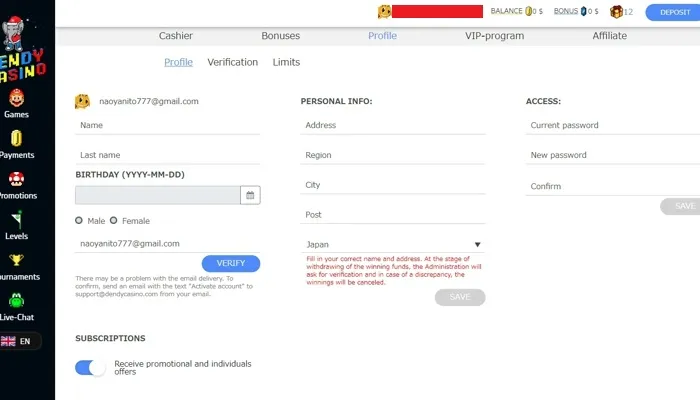Switch to the Cashier tab

coord(176,36)
